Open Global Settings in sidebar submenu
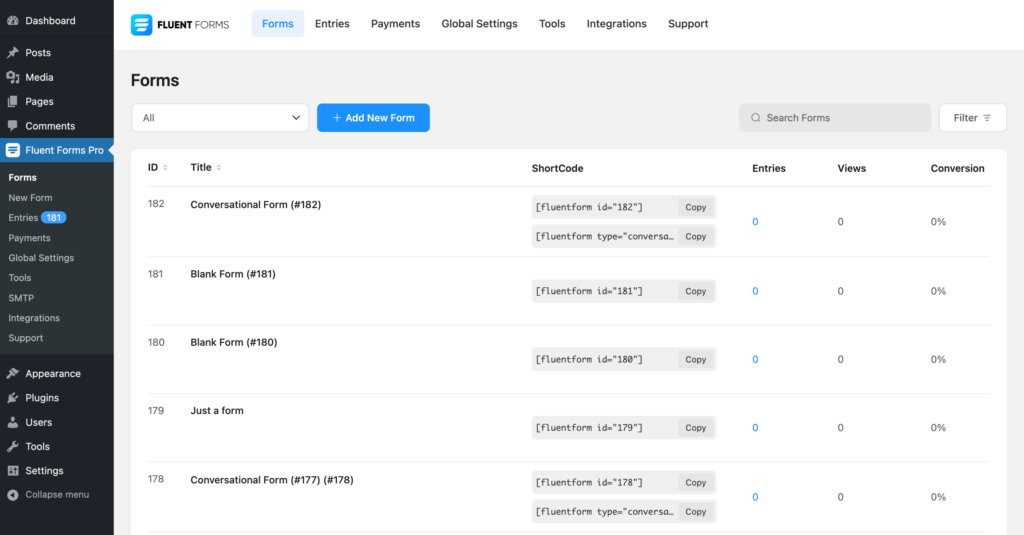This screenshot has height=535, width=1024. [40, 258]
